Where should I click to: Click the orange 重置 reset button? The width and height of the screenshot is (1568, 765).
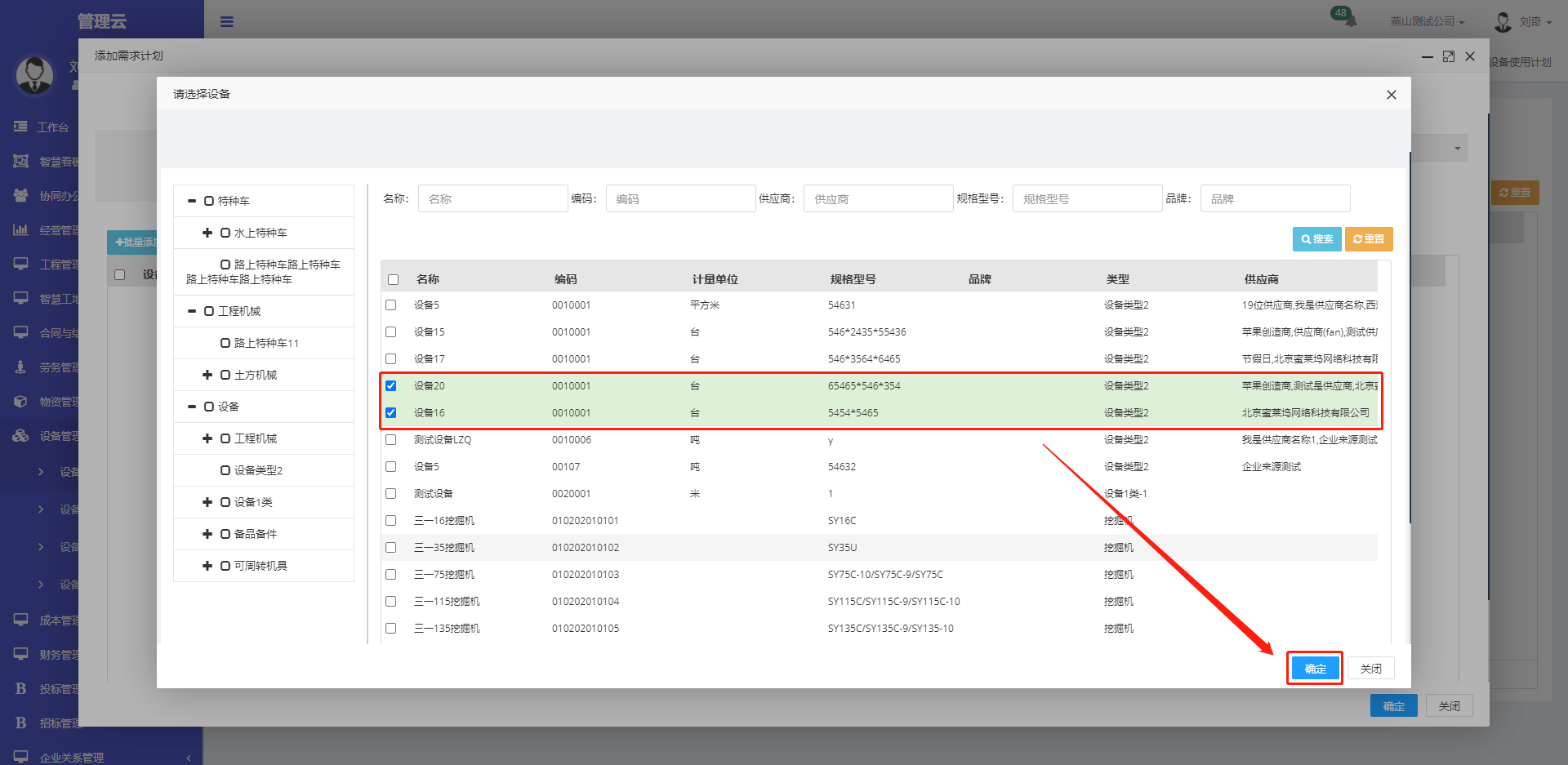[1369, 239]
